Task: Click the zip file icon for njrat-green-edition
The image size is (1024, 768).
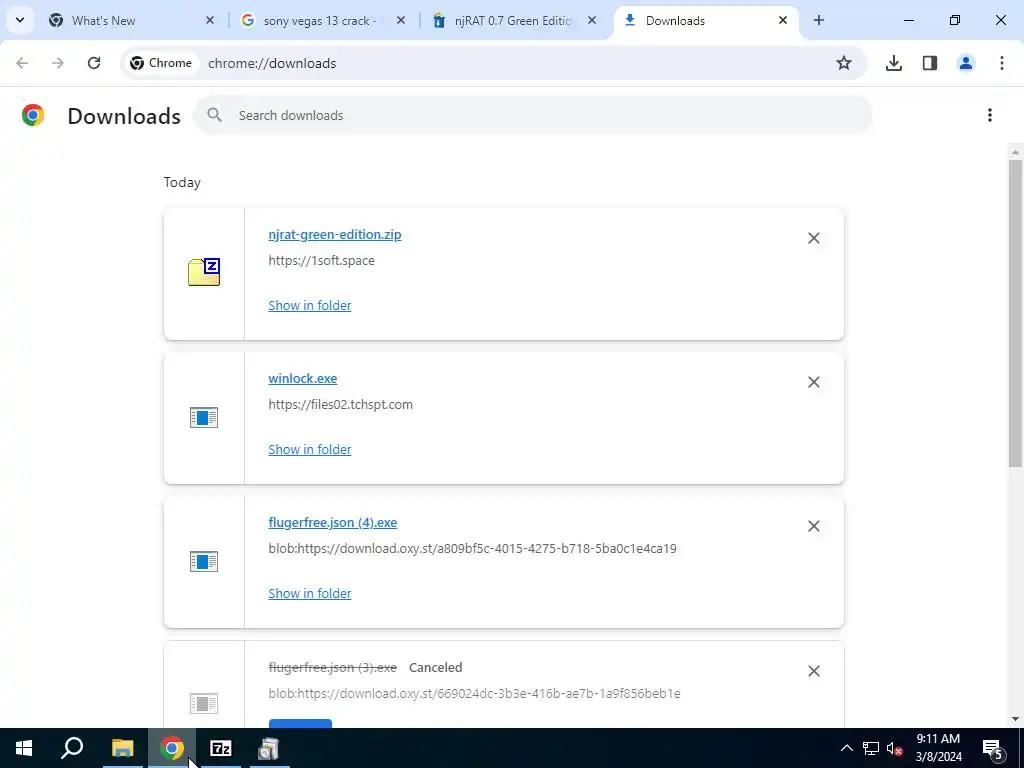Action: [x=204, y=272]
